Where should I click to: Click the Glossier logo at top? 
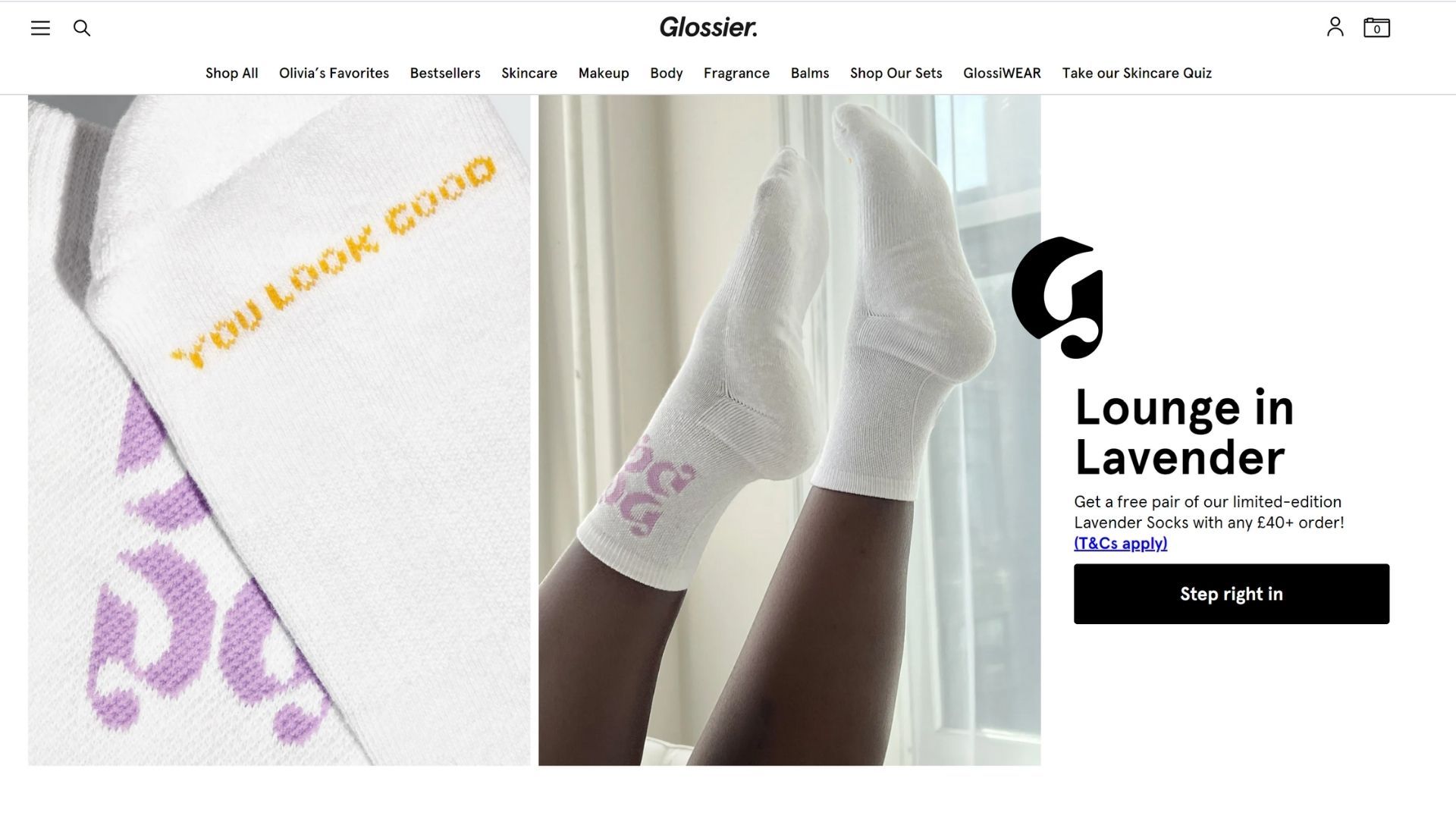pos(708,27)
